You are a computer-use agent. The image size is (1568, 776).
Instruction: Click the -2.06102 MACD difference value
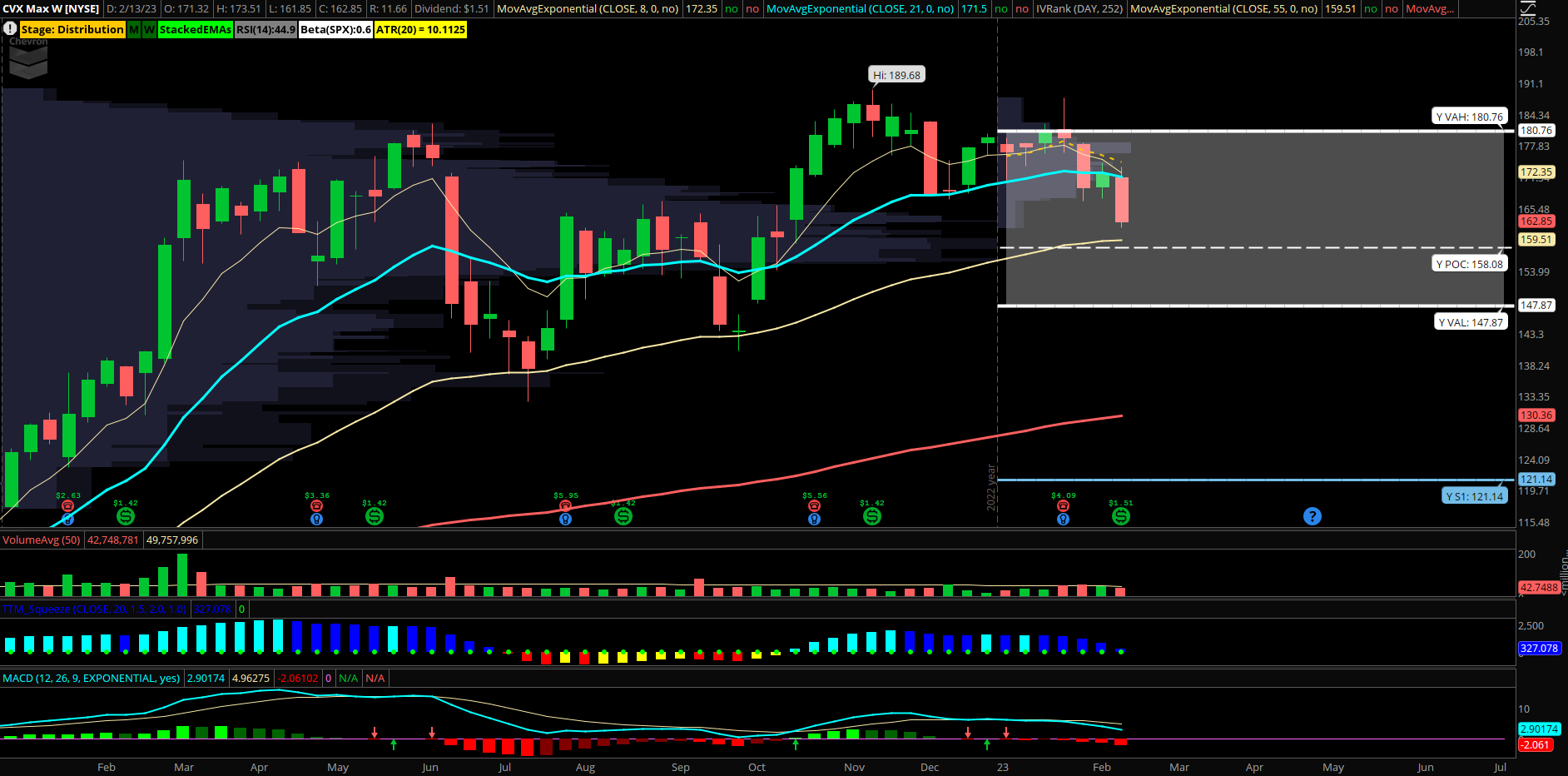[298, 678]
